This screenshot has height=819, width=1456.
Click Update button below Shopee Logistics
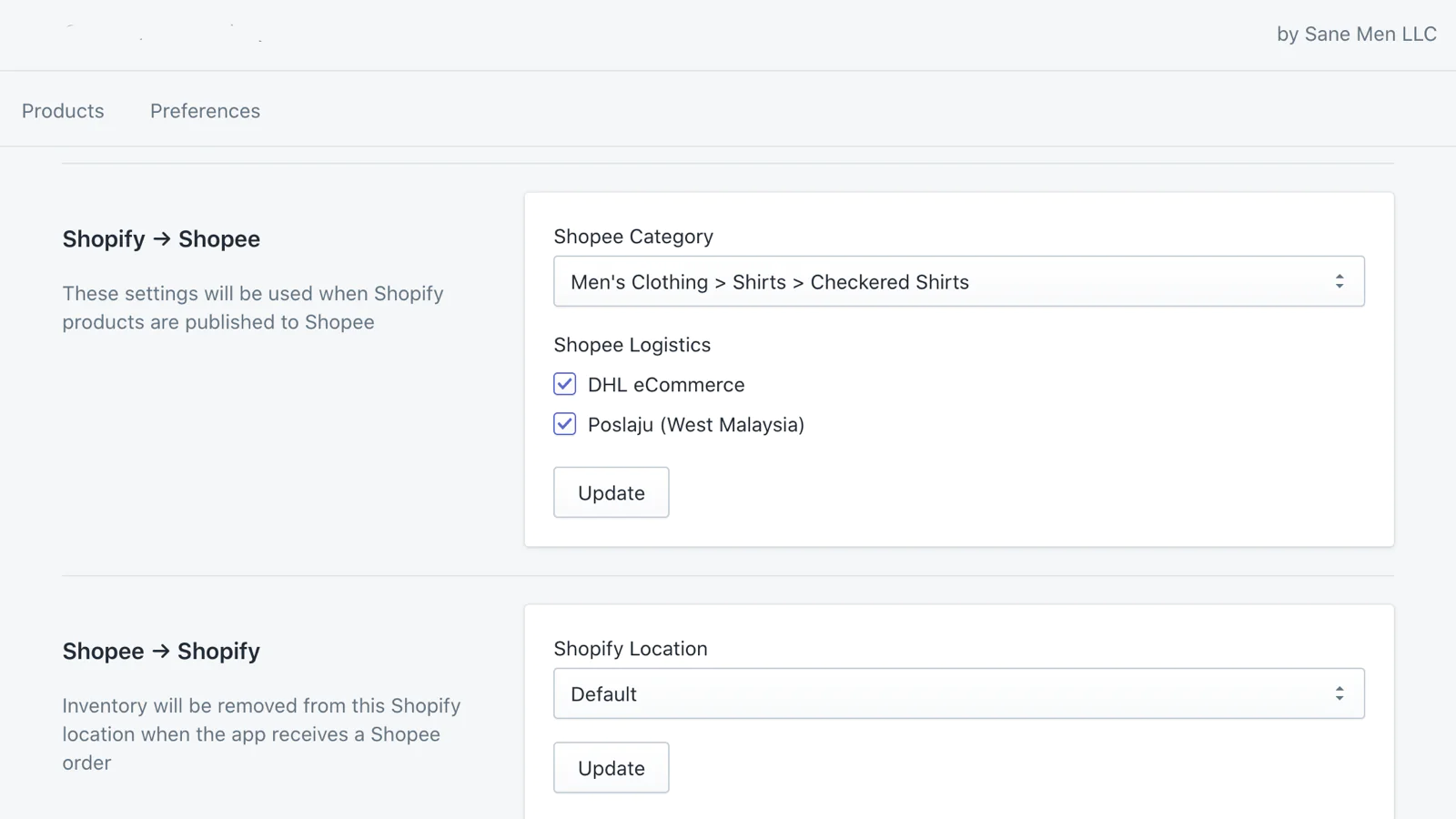[612, 492]
